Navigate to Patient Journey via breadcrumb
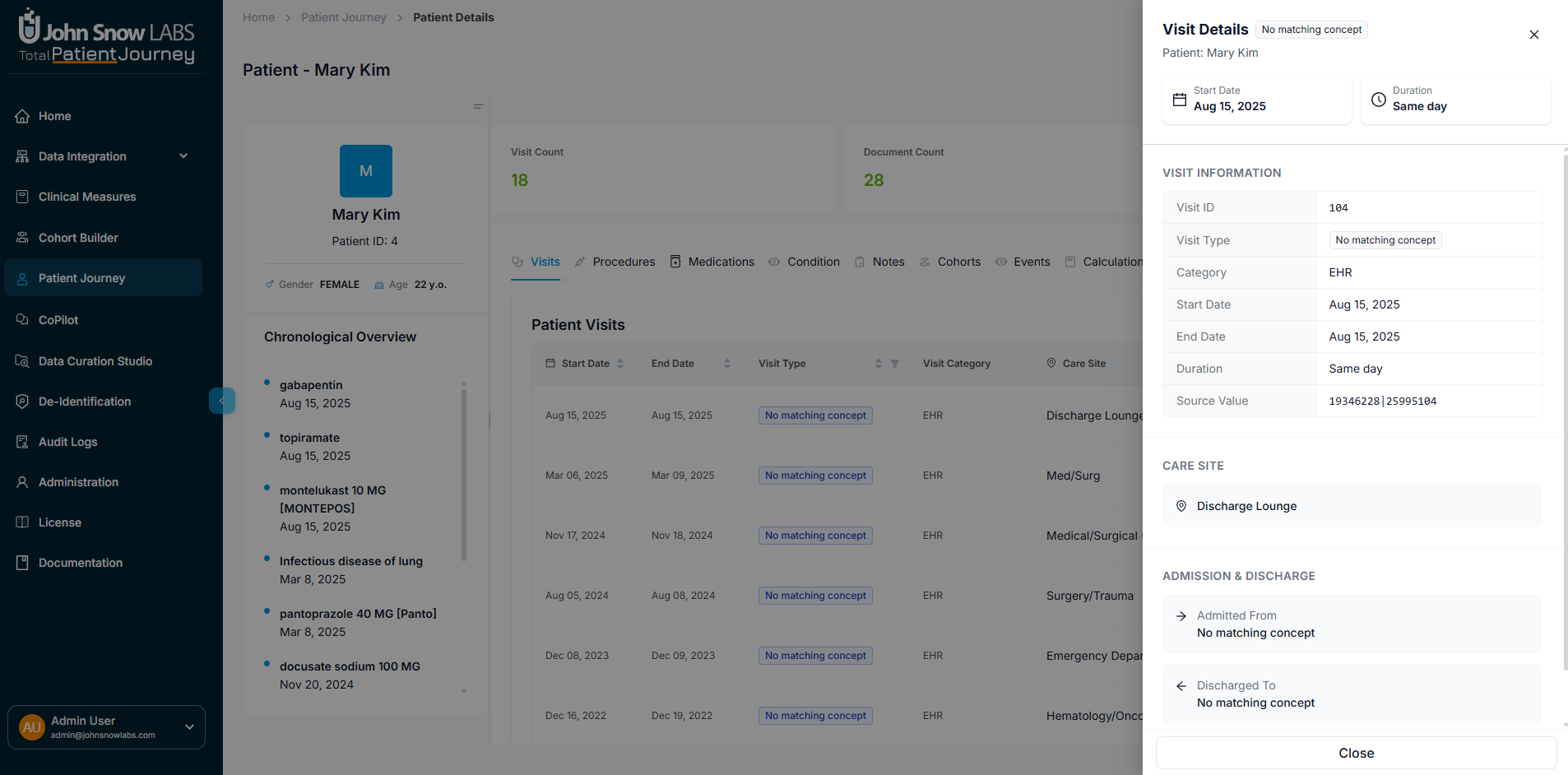This screenshot has height=775, width=1568. [x=344, y=16]
